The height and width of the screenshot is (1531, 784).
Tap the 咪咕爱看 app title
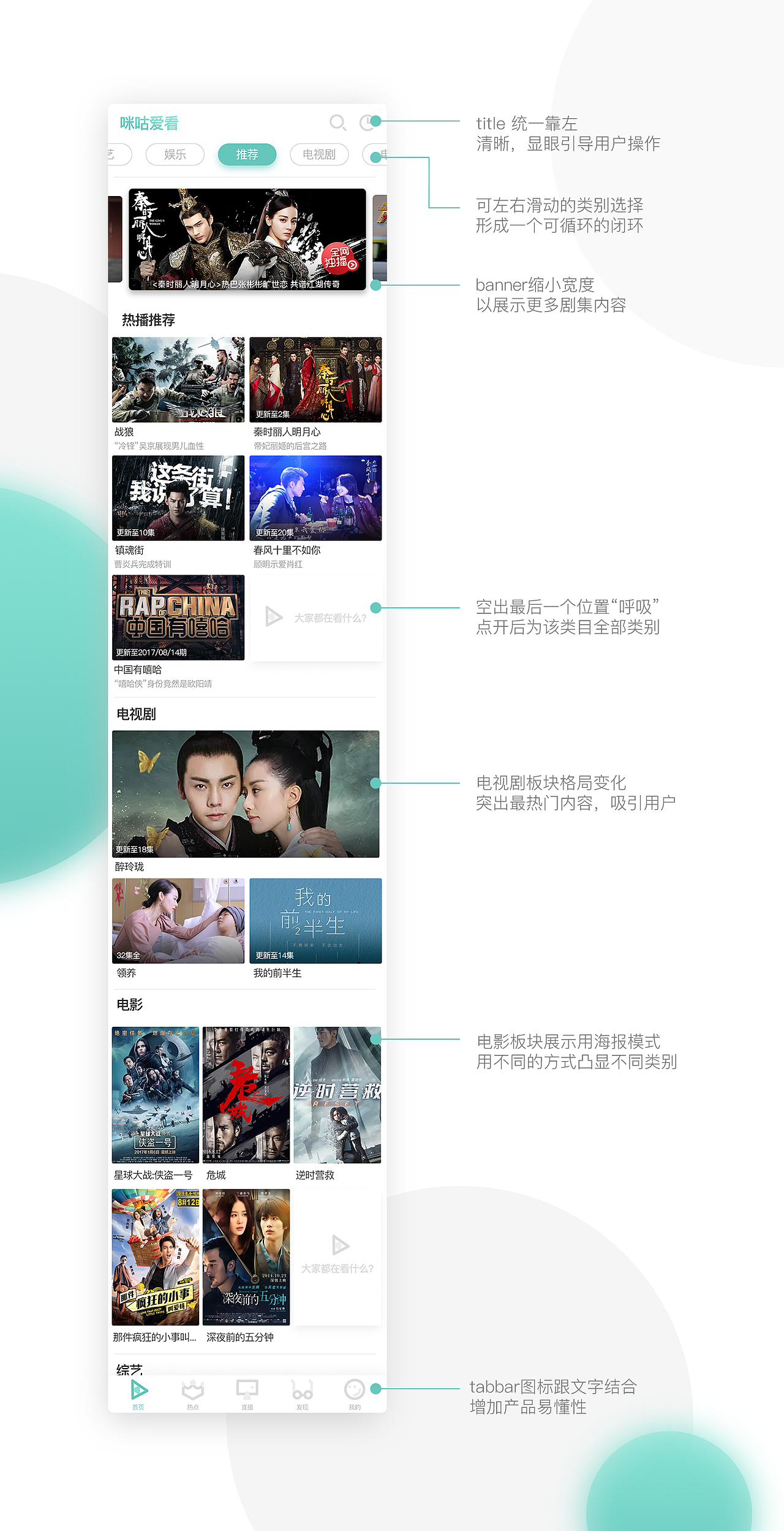pyautogui.click(x=149, y=123)
